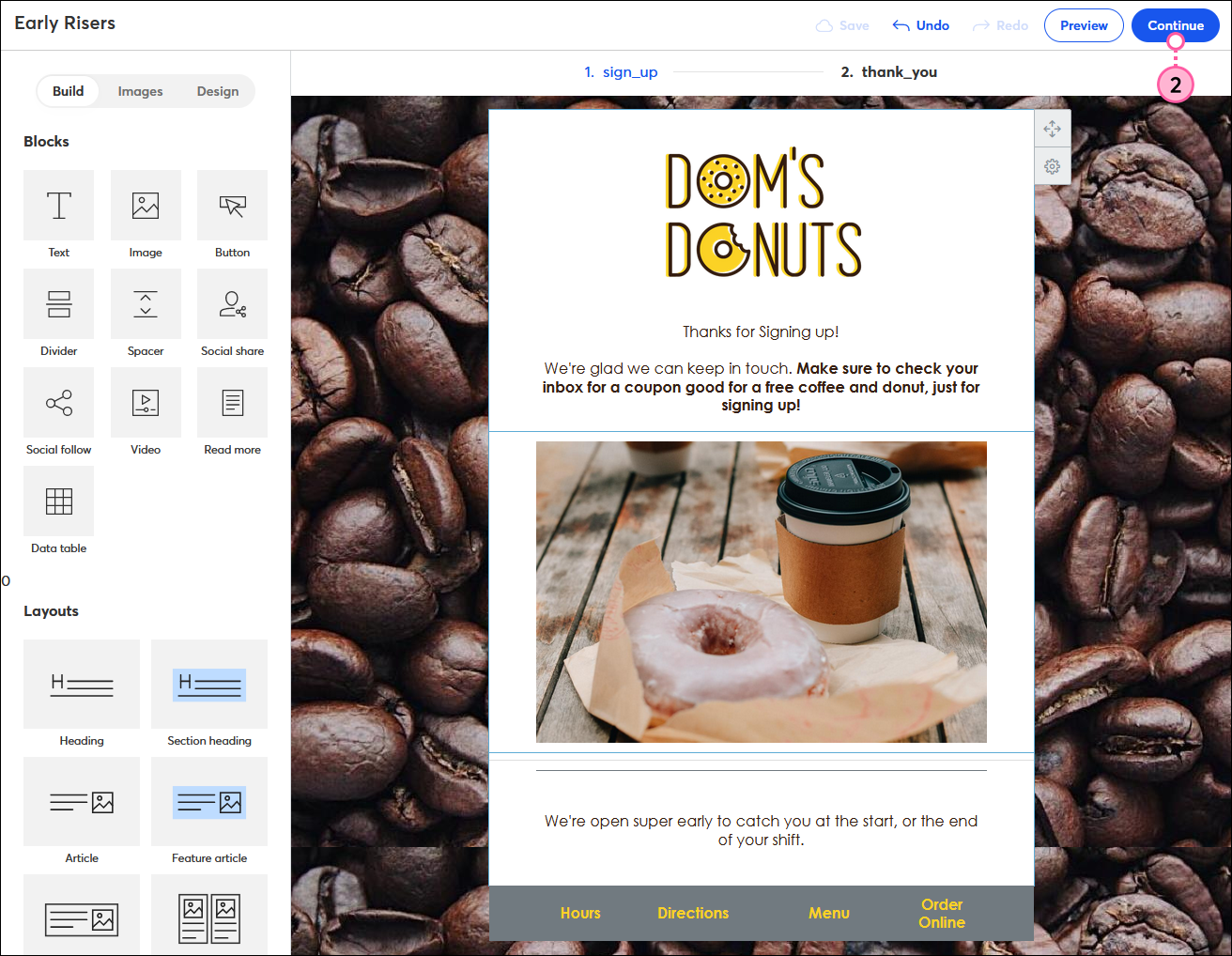
Task: Open the Directions footer link
Action: 693,913
